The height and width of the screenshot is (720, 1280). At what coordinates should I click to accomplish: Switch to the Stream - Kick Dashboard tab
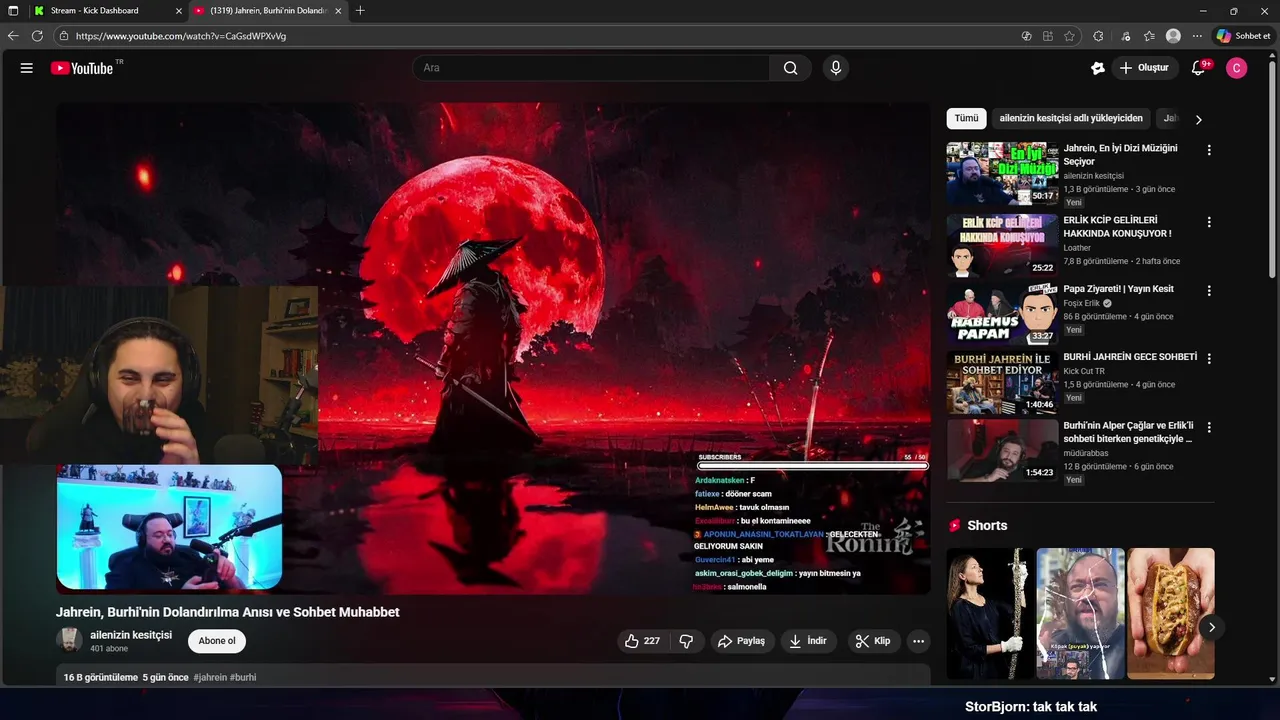click(x=106, y=10)
